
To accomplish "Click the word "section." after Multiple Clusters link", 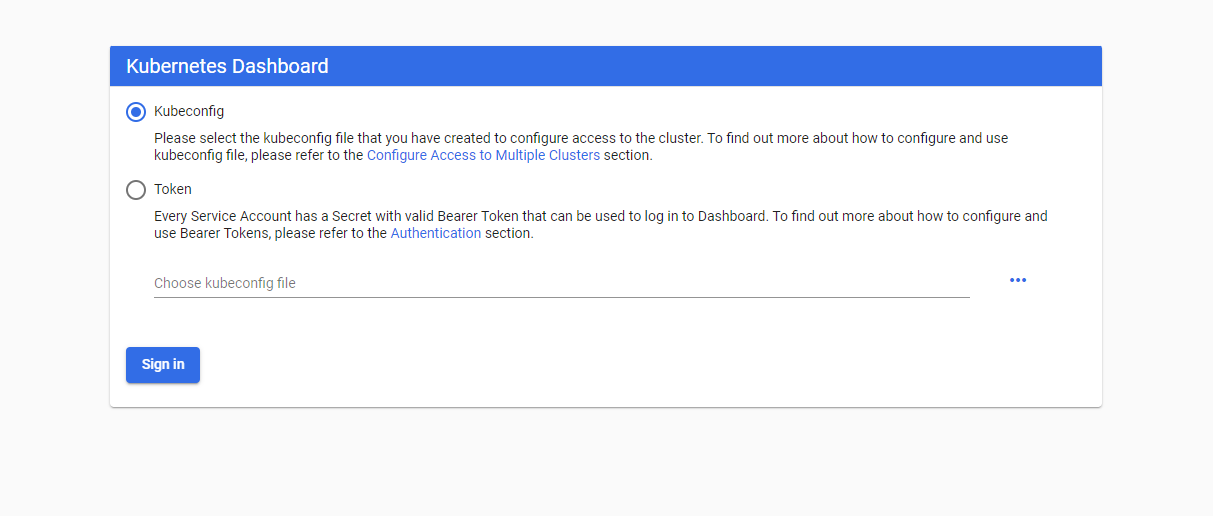I will [x=628, y=156].
